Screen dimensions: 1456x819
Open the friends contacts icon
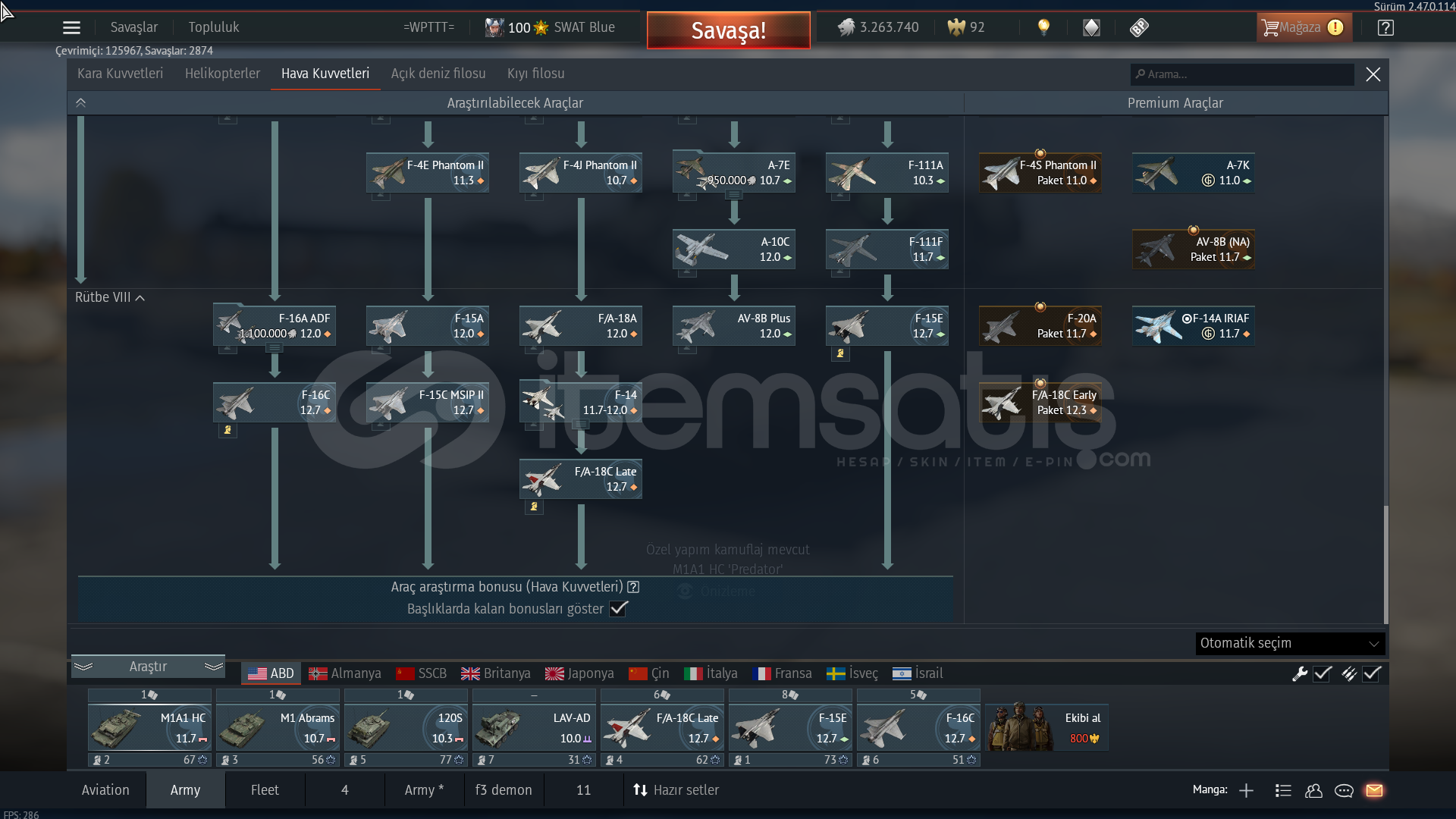coord(1313,790)
